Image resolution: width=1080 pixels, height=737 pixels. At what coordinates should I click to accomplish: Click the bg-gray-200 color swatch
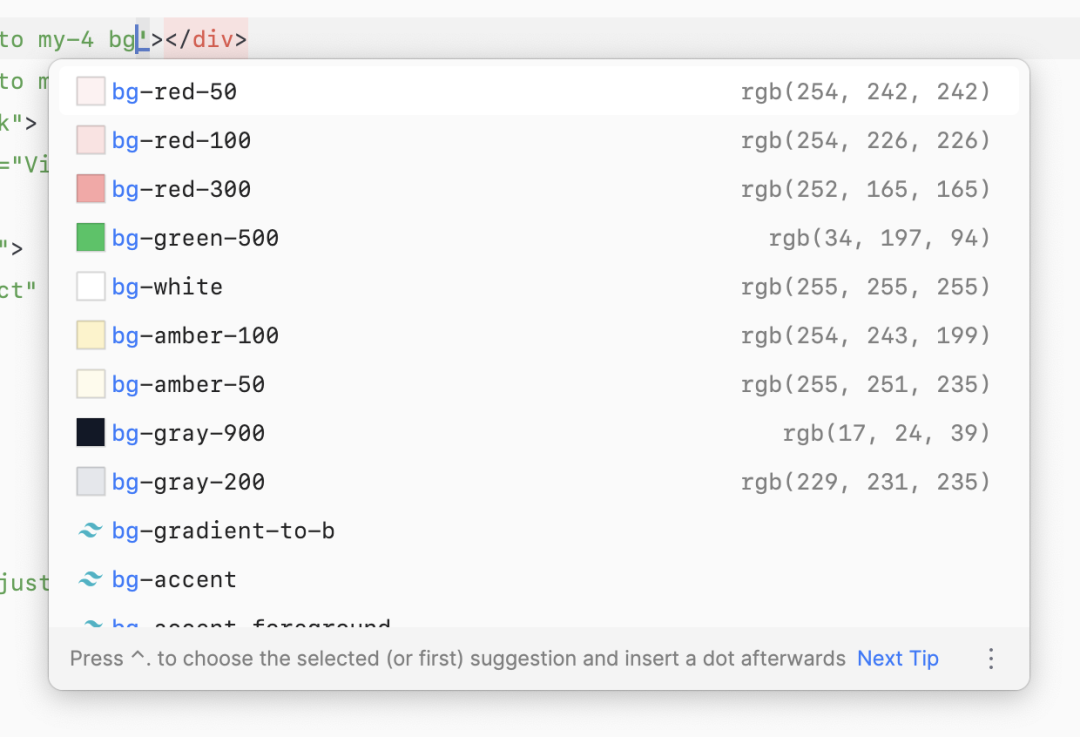click(x=91, y=482)
